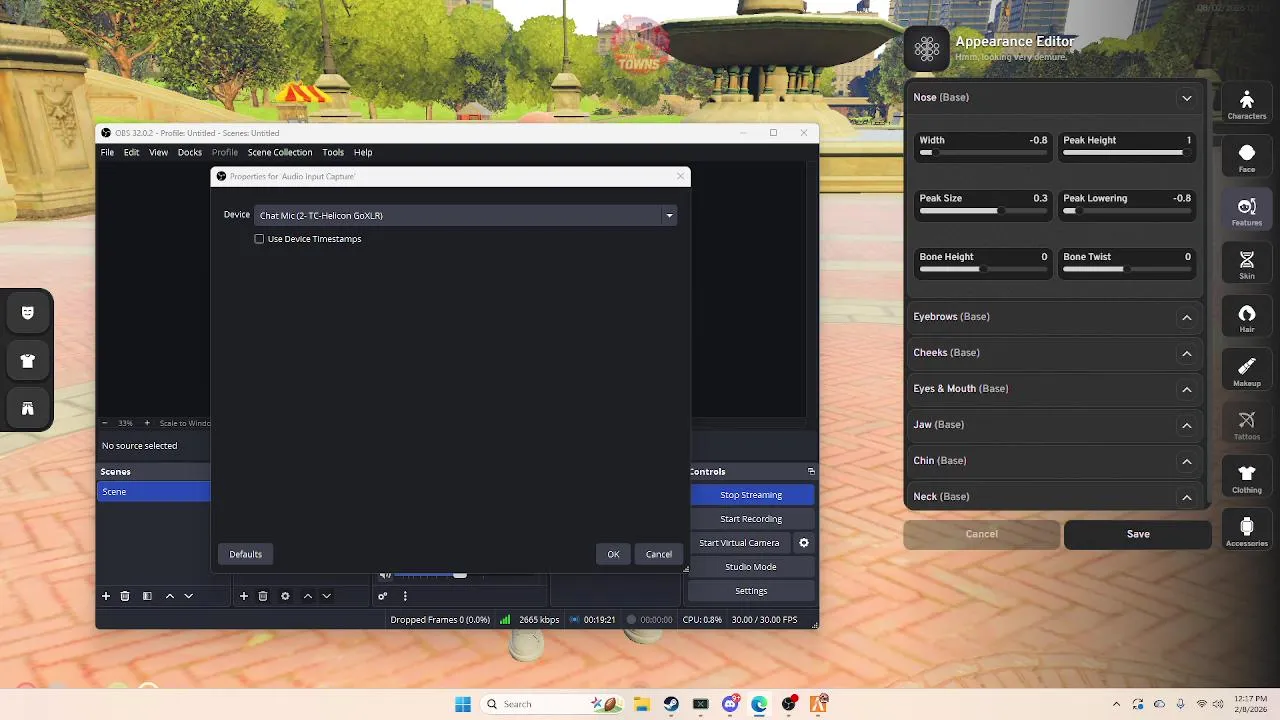Viewport: 1280px width, 720px height.
Task: Open advanced audio properties gears icon
Action: [x=382, y=596]
